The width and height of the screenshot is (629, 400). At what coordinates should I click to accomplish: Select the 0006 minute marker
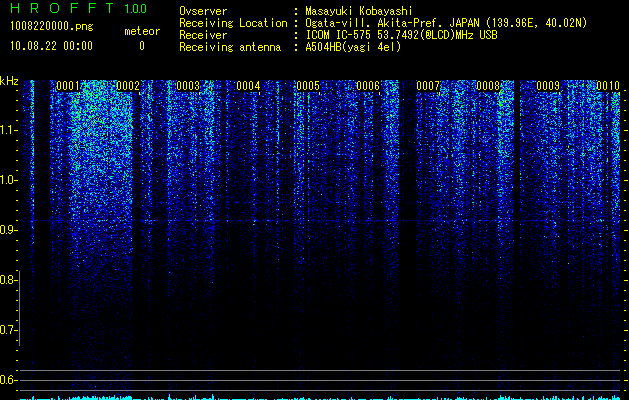pyautogui.click(x=368, y=86)
